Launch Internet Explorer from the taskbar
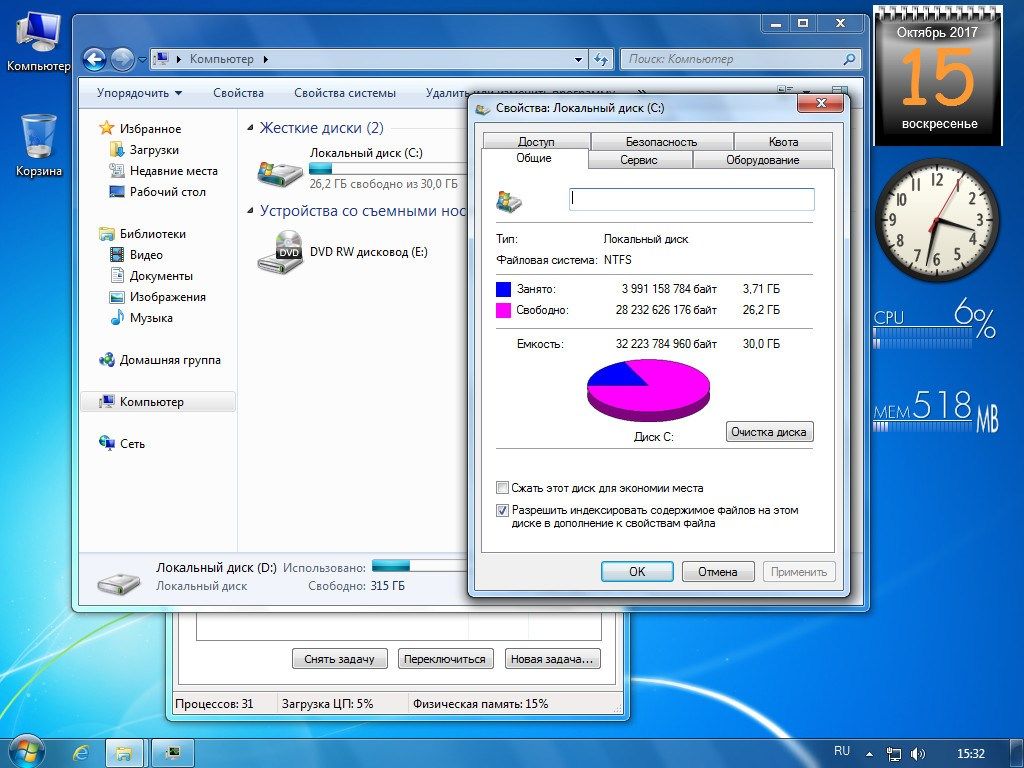 [x=81, y=753]
